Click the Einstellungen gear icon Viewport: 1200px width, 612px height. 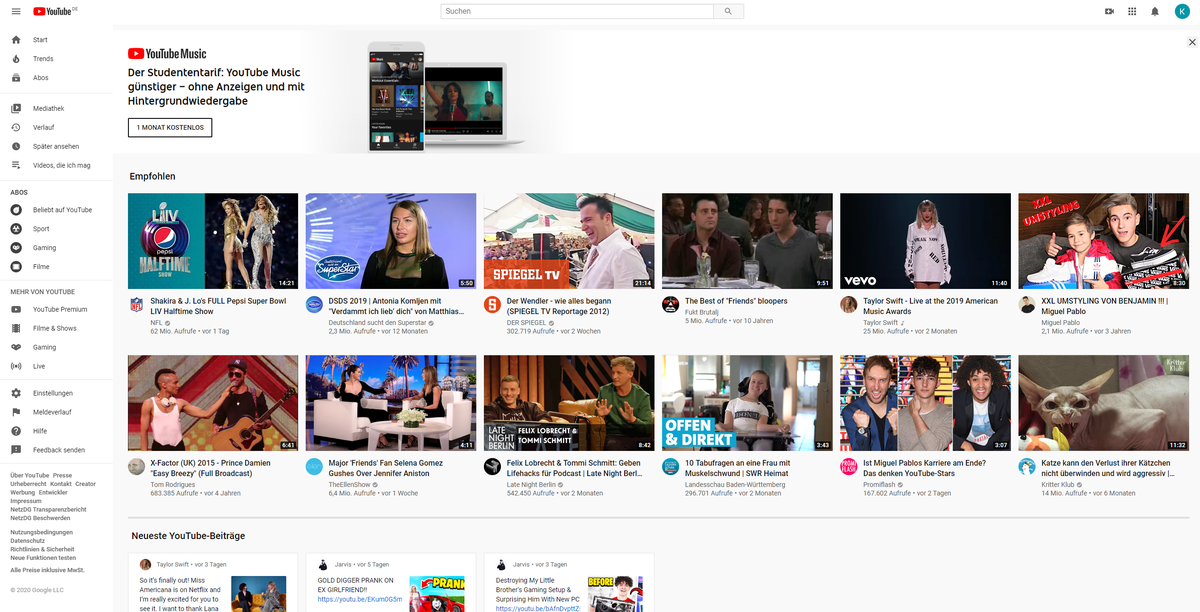click(16, 393)
